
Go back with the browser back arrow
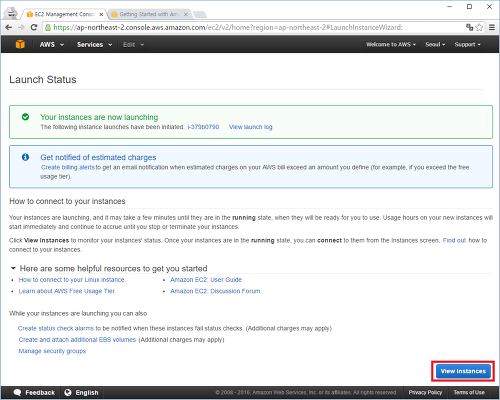(x=9, y=27)
